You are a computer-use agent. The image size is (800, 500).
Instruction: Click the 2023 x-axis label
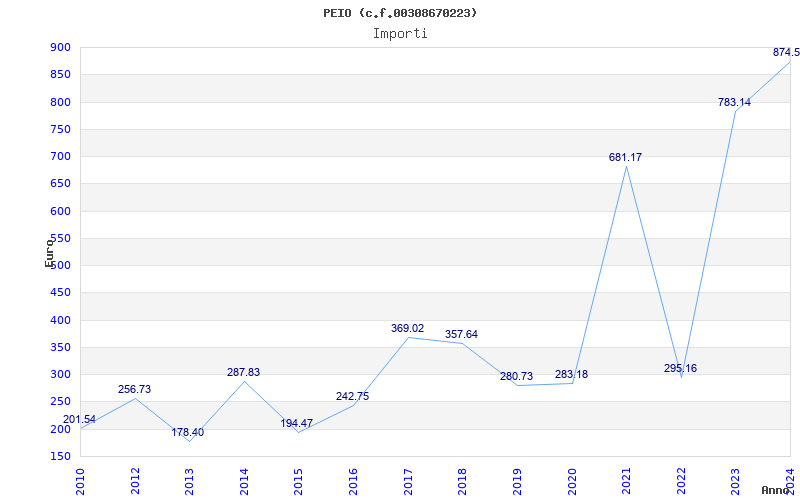point(735,482)
